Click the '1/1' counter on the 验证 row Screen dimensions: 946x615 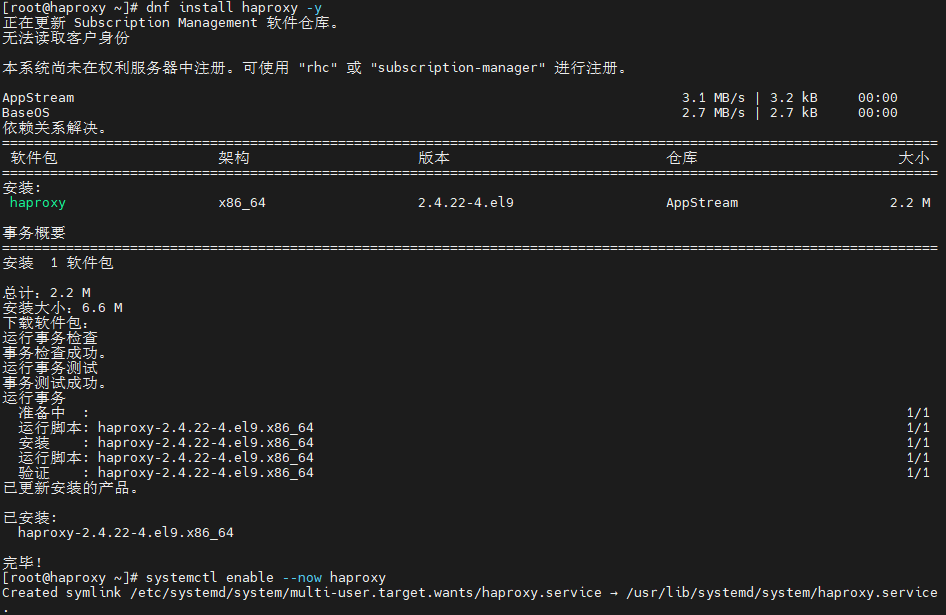pyautogui.click(x=918, y=473)
